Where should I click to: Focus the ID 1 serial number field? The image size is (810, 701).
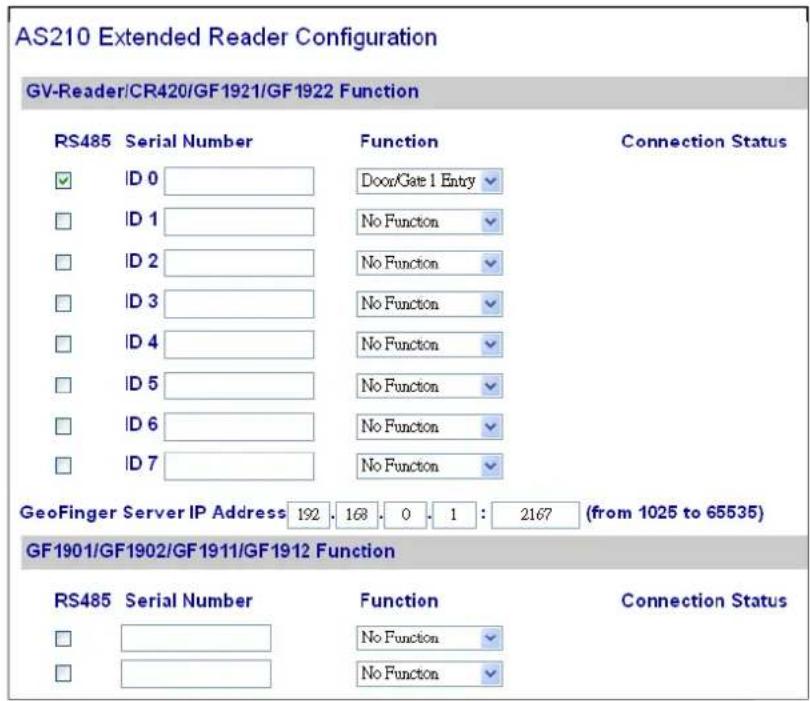click(239, 222)
